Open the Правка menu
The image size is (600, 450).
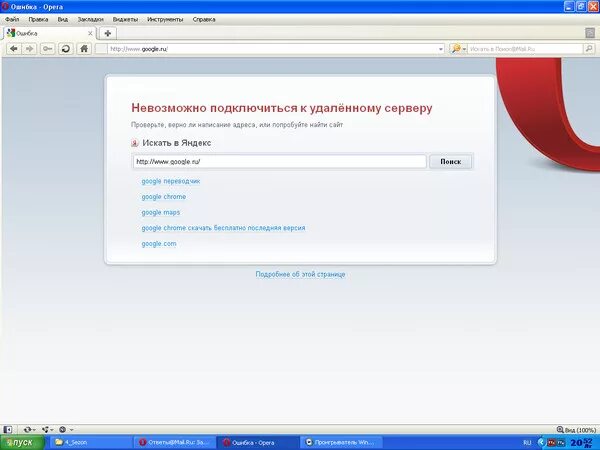(x=38, y=19)
